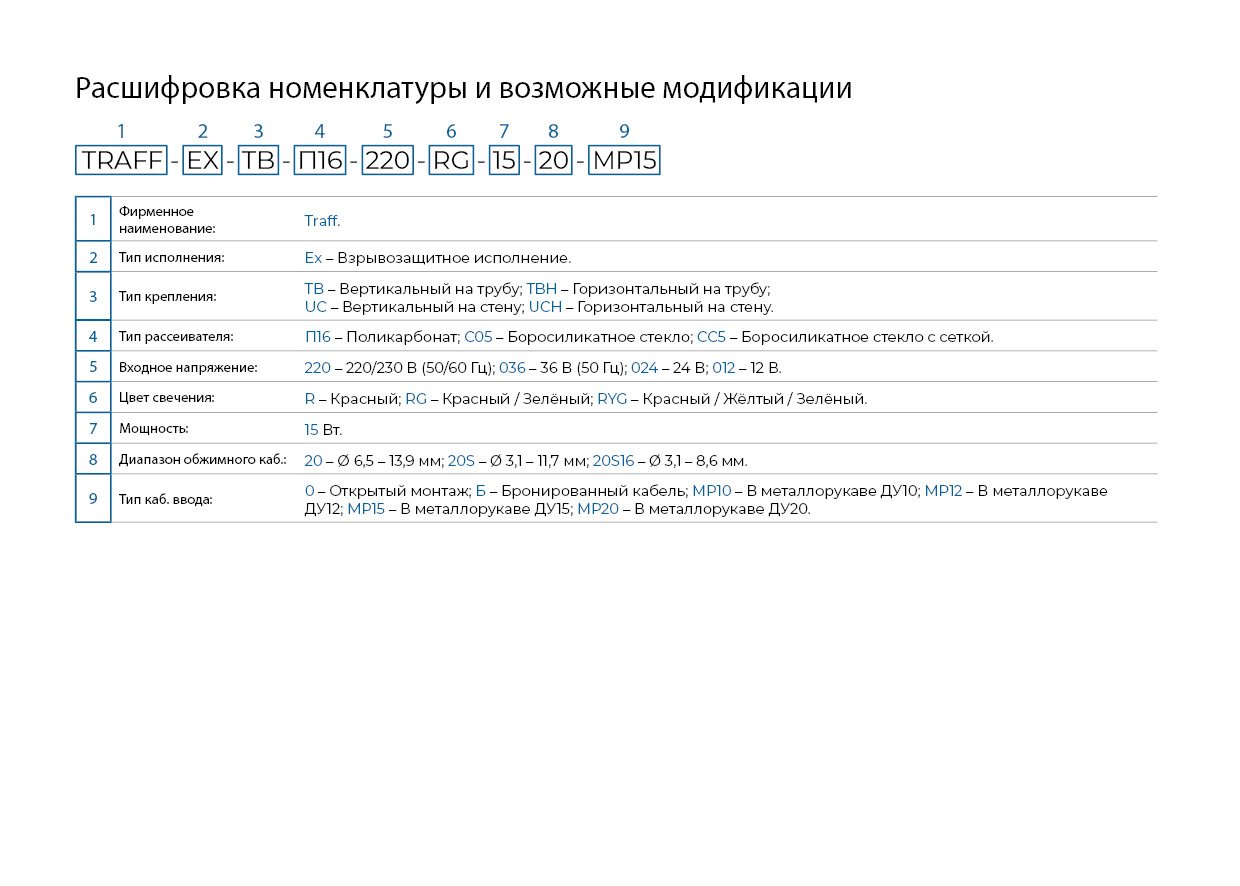The width and height of the screenshot is (1240, 886).
Task: Click the EX box in the code string
Action: tap(202, 160)
